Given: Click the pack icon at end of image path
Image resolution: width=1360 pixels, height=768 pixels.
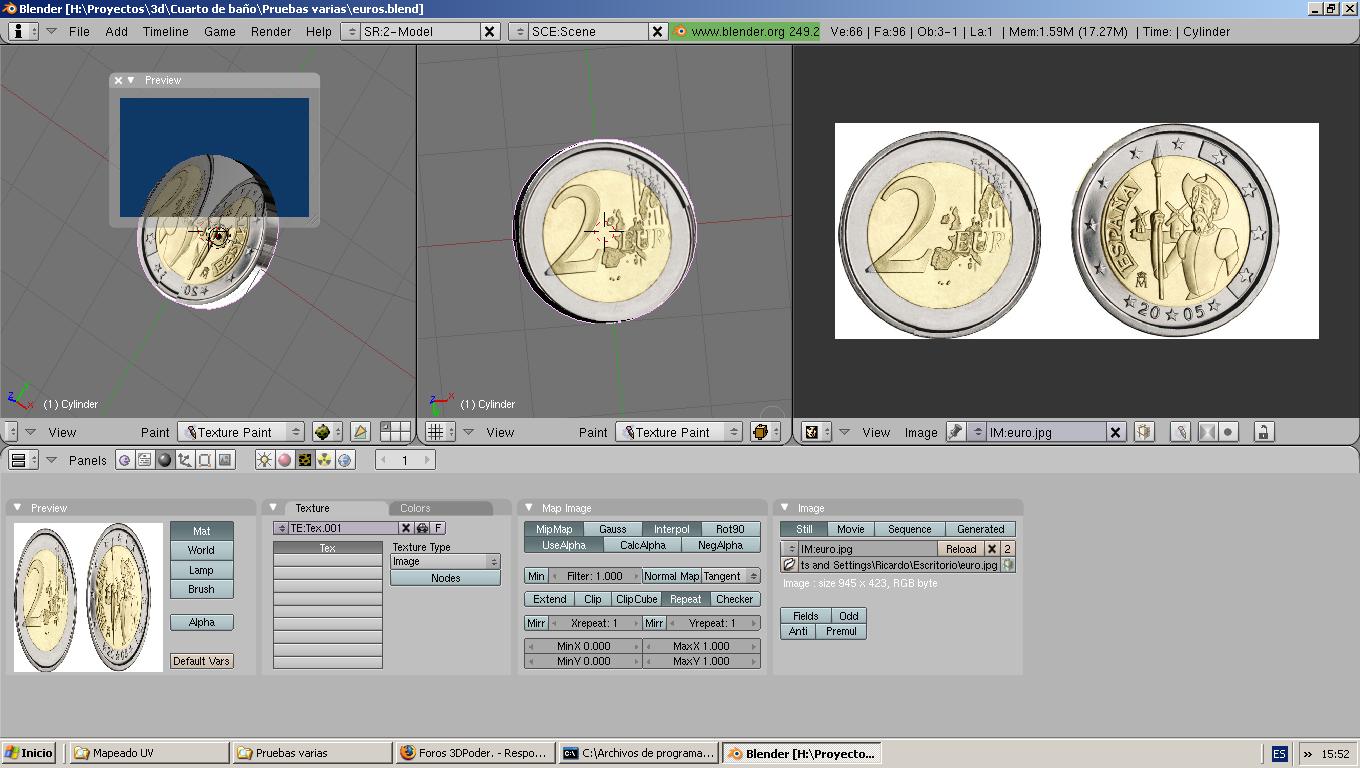Looking at the screenshot, I should coord(1008,565).
